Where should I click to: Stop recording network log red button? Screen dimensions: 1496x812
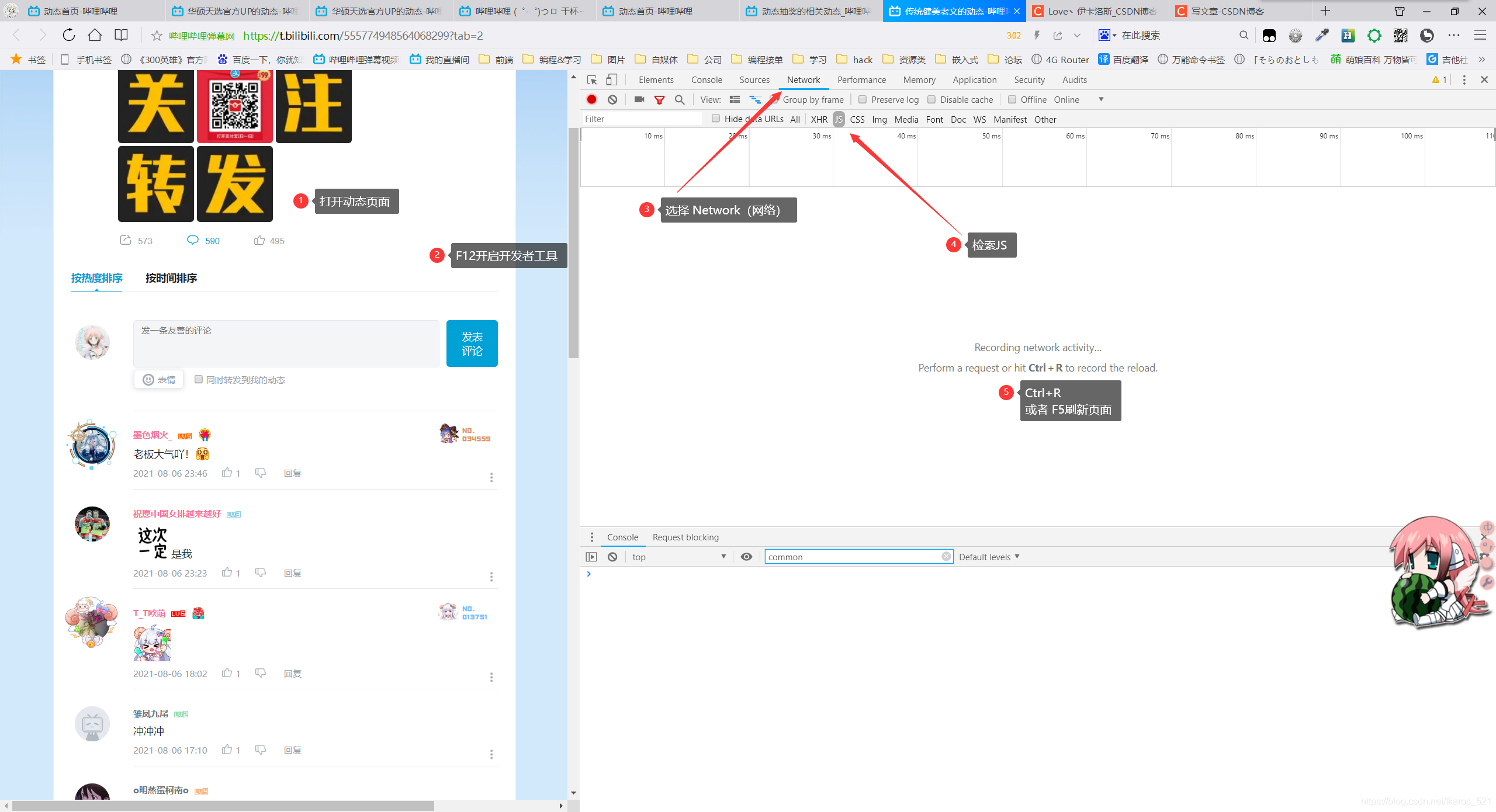(x=592, y=100)
